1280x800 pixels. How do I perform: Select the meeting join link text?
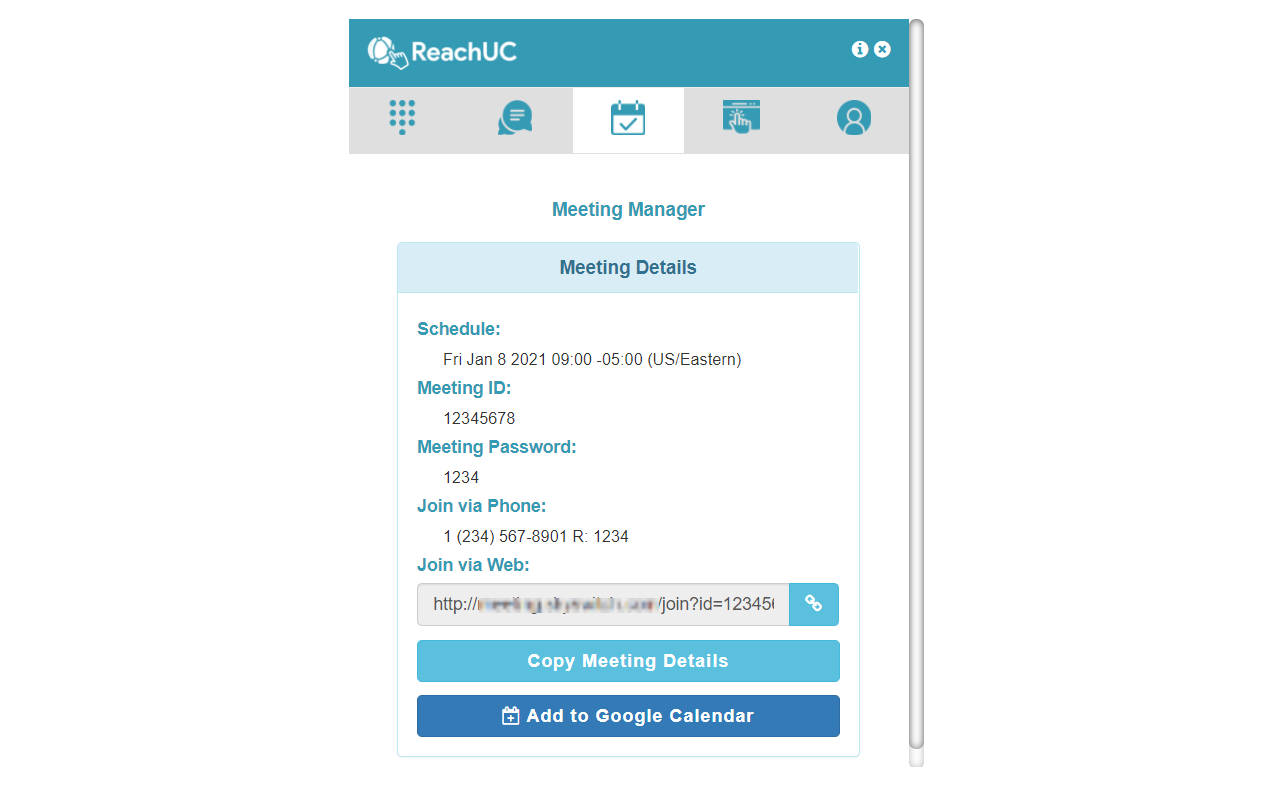coord(600,604)
